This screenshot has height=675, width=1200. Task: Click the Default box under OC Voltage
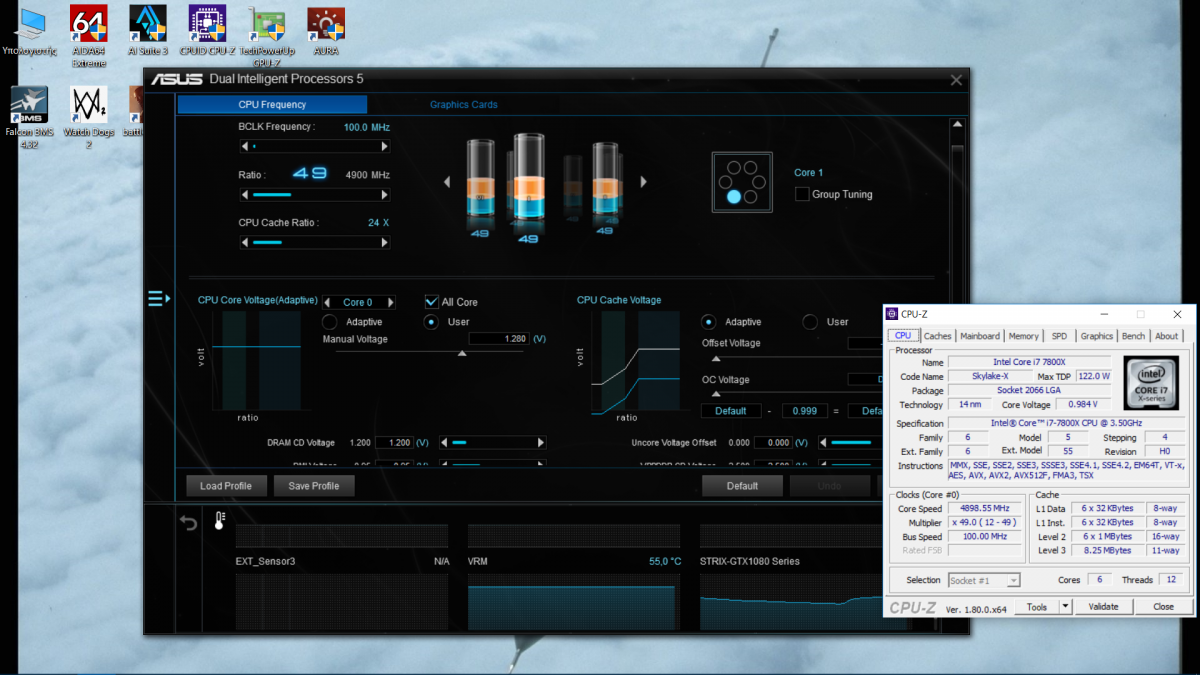click(731, 411)
